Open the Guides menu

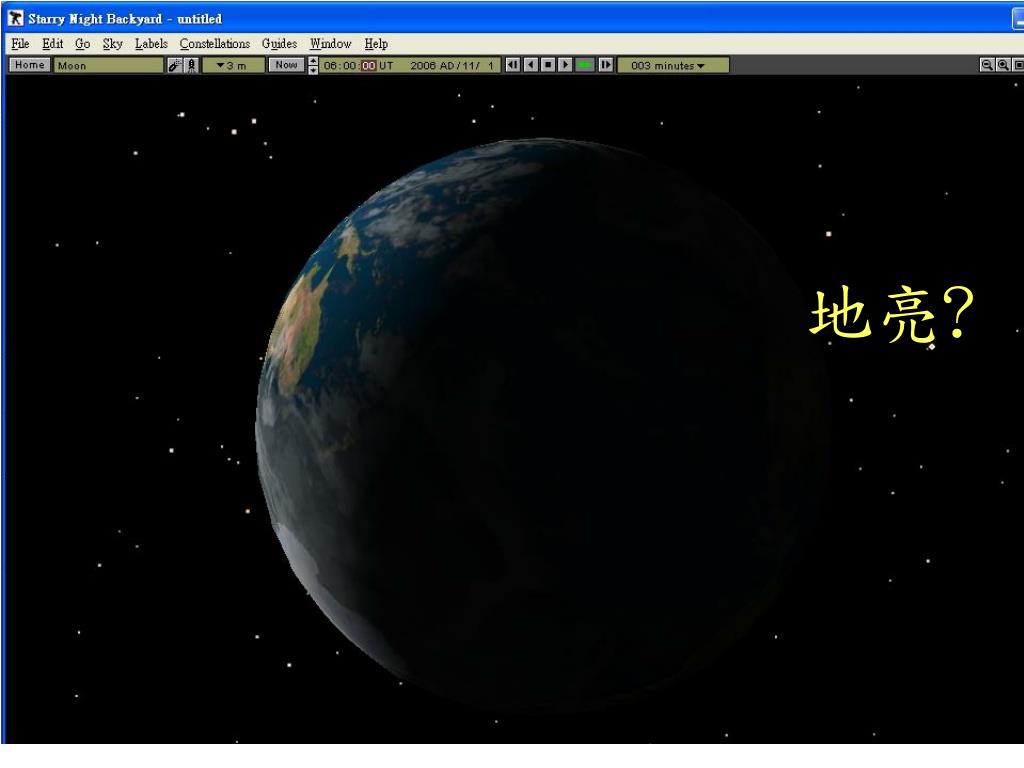coord(279,44)
